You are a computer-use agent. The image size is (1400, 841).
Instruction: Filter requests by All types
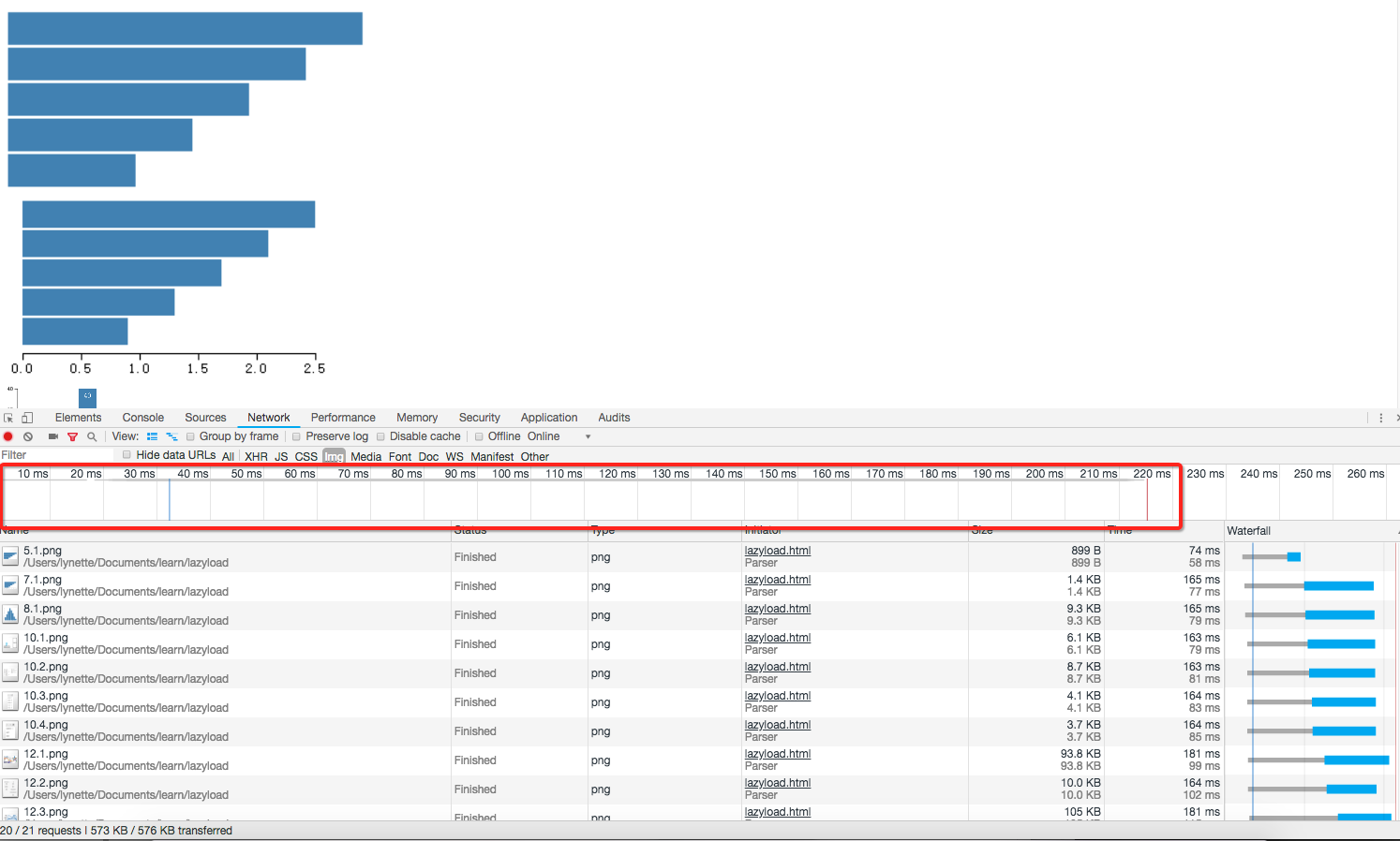pyautogui.click(x=228, y=457)
